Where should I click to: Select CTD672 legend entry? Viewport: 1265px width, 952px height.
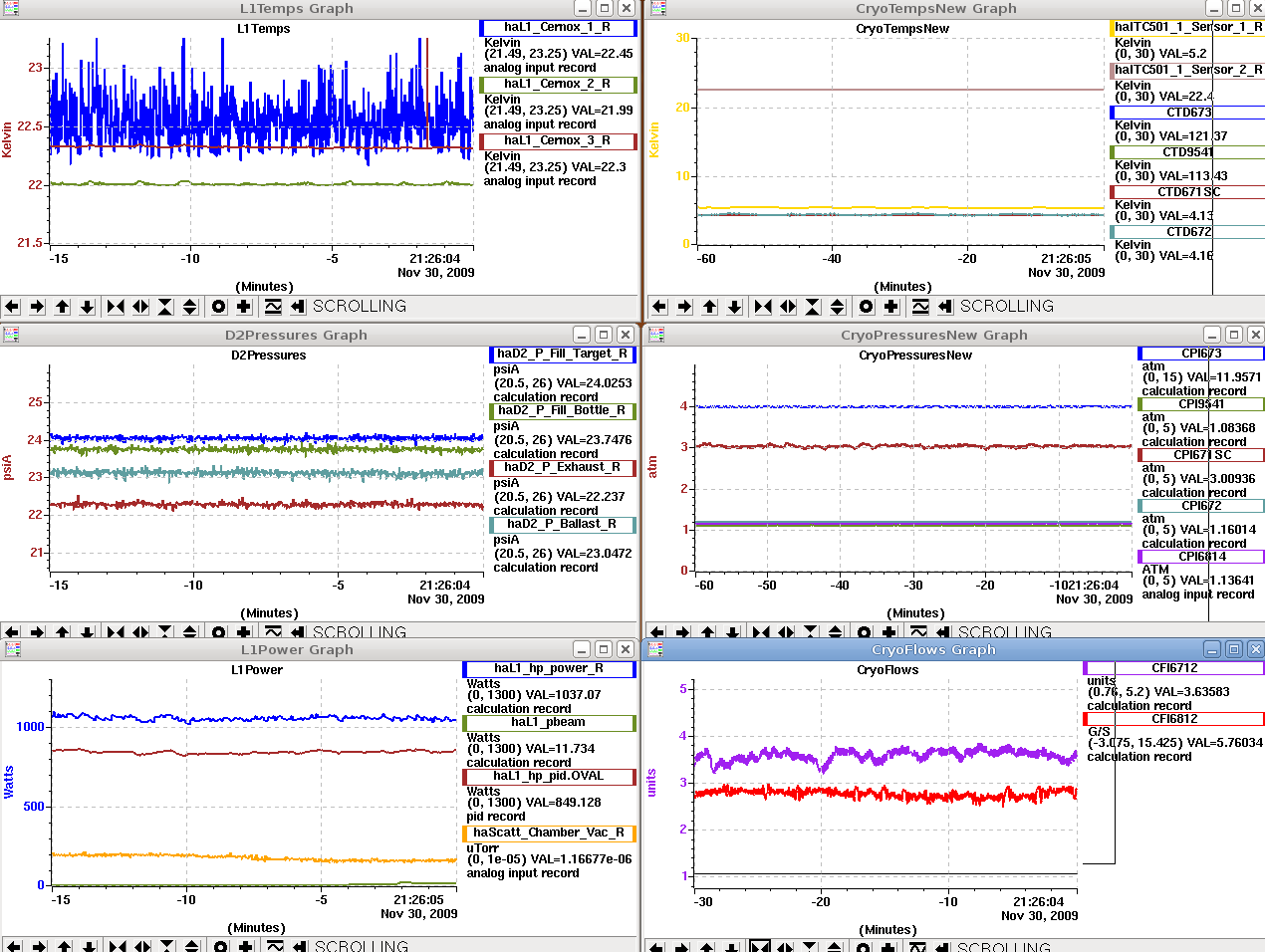pos(1187,232)
